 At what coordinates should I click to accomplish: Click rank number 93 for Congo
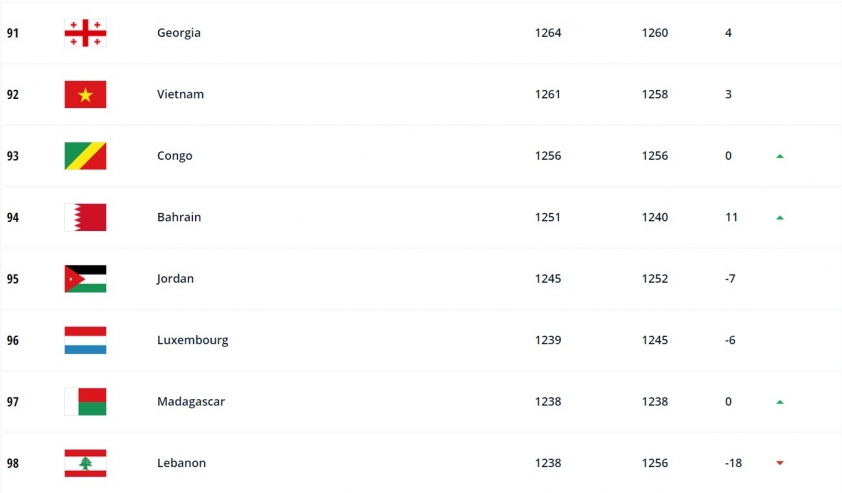pyautogui.click(x=13, y=156)
